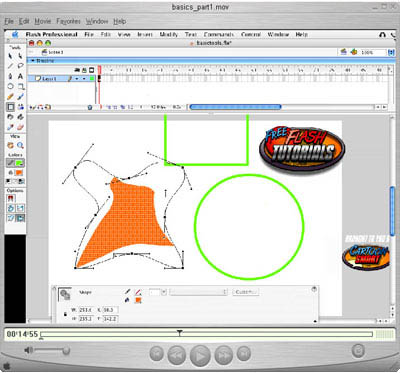The image size is (400, 373).
Task: Select the Subselection tool
Action: pos(20,56)
